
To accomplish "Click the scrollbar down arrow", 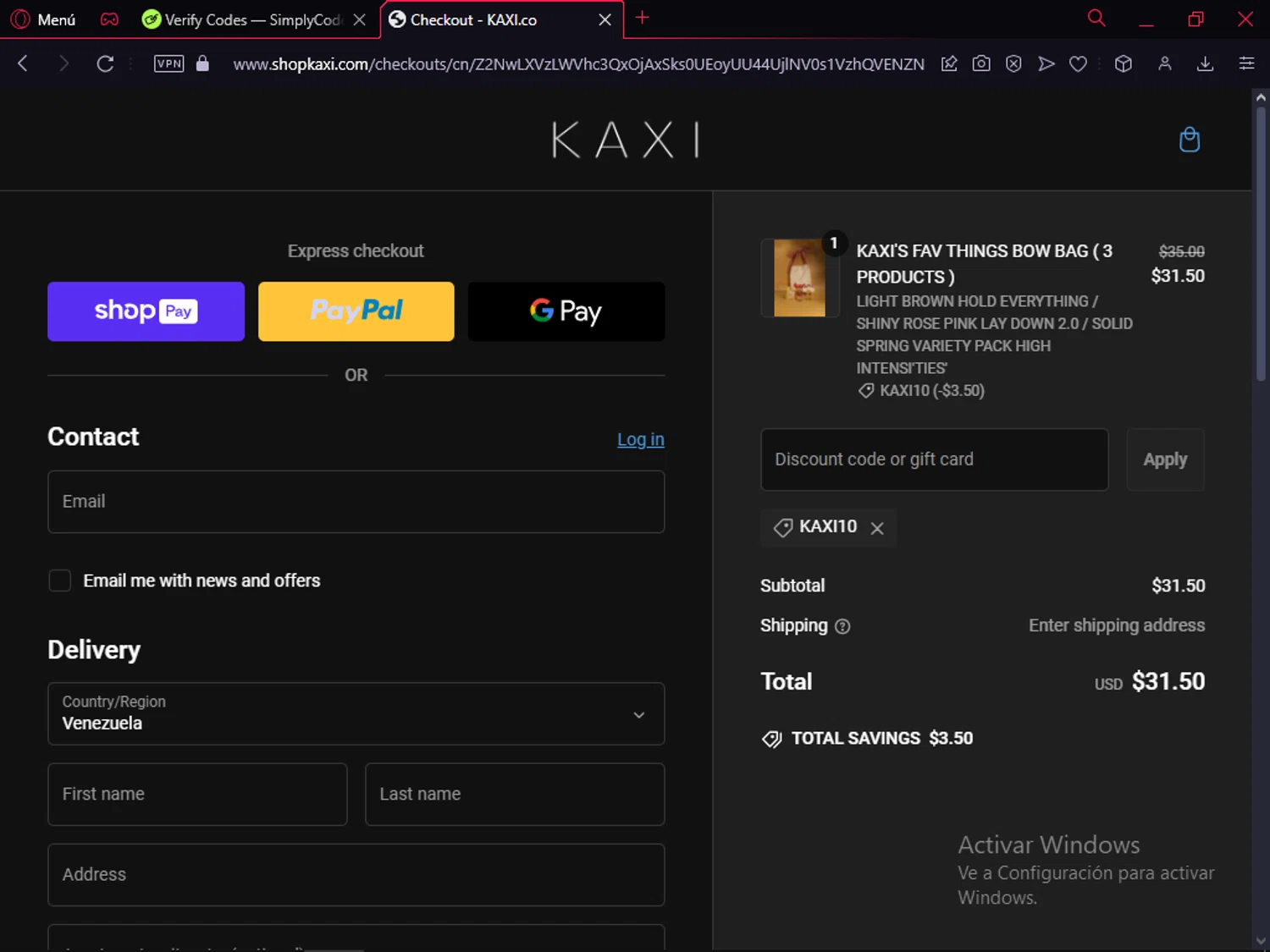I will click(1261, 941).
